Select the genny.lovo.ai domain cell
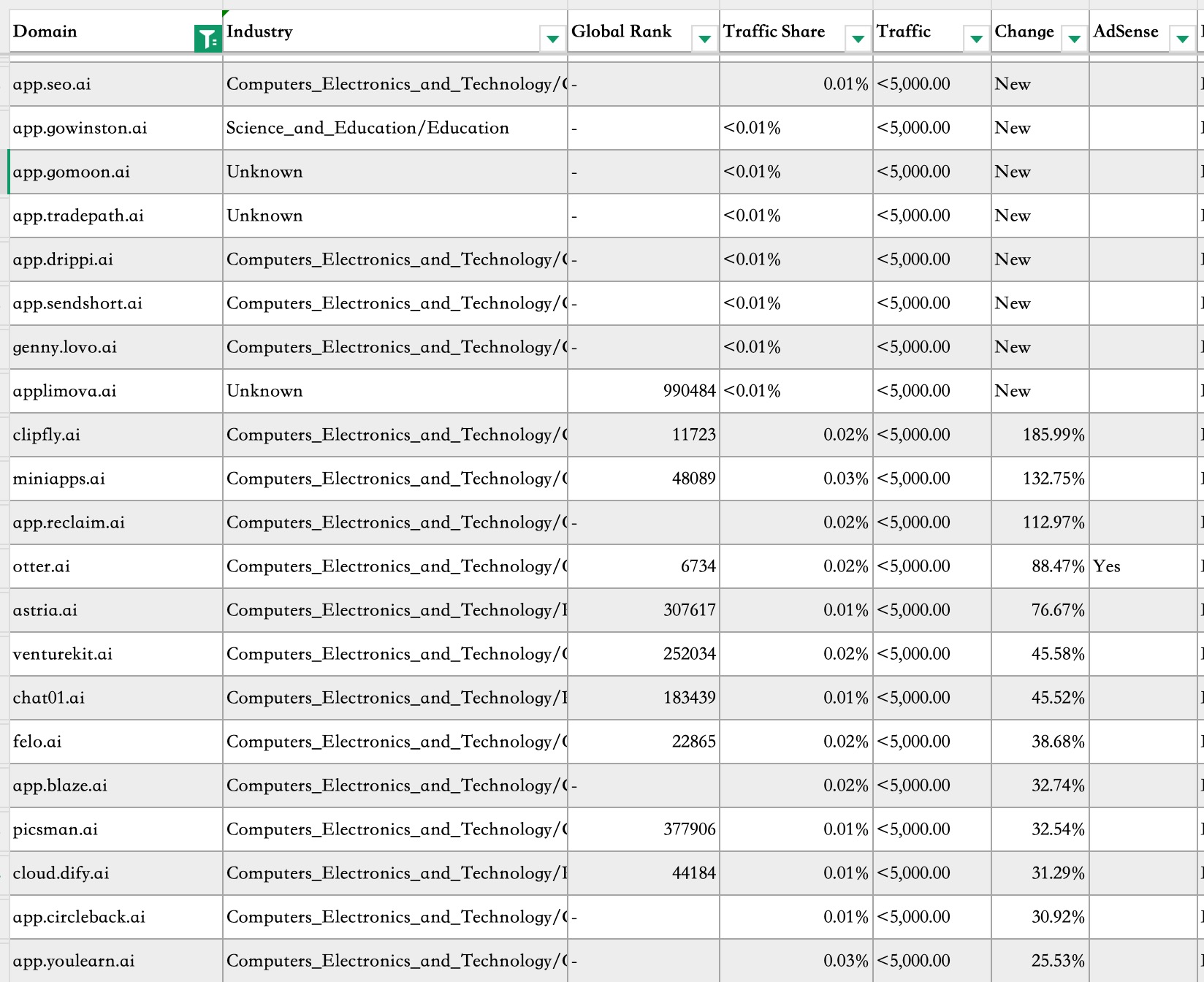Screen dimensions: 1204x982 point(116,347)
